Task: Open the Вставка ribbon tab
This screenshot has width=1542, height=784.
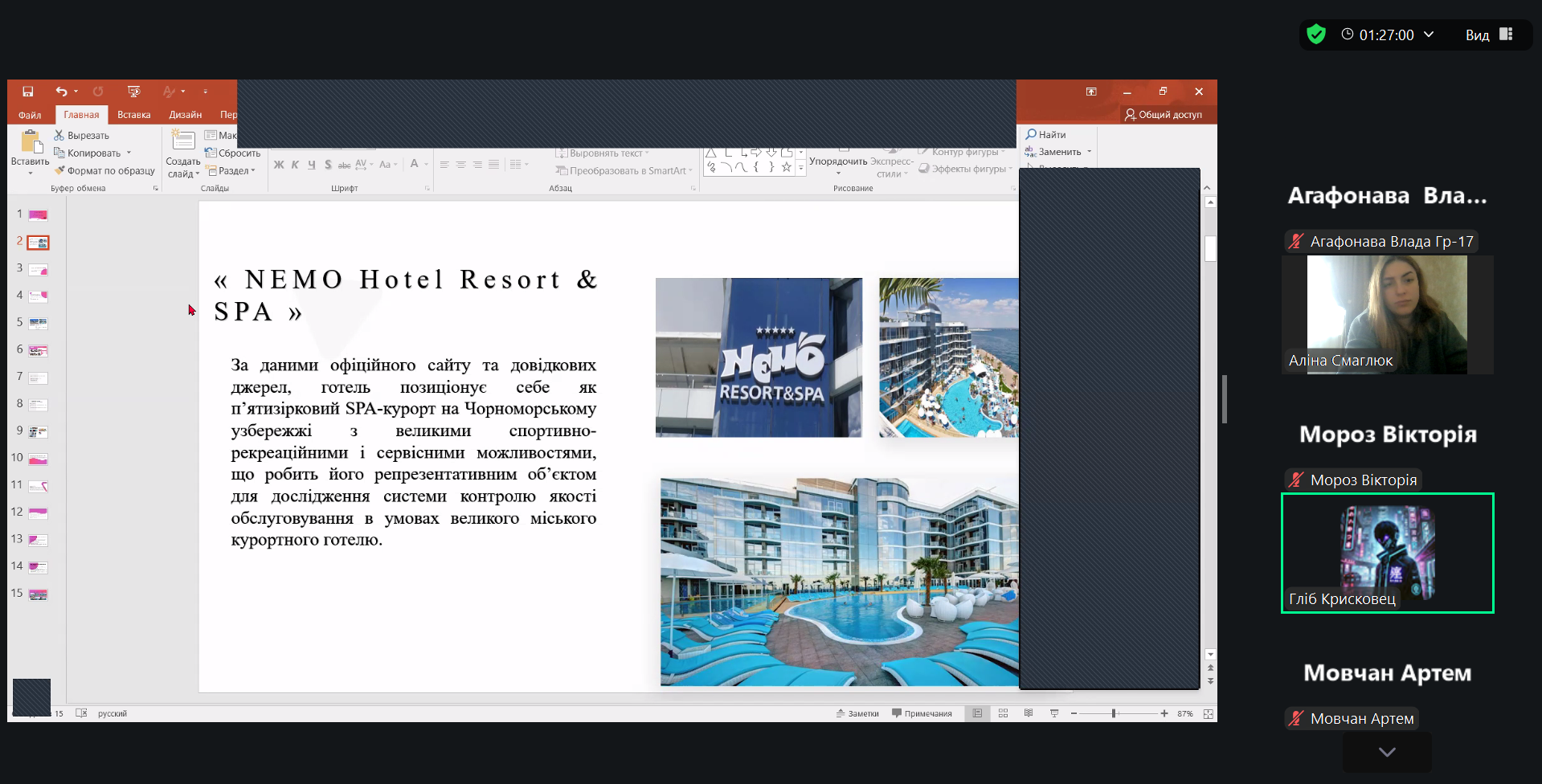Action: [133, 115]
